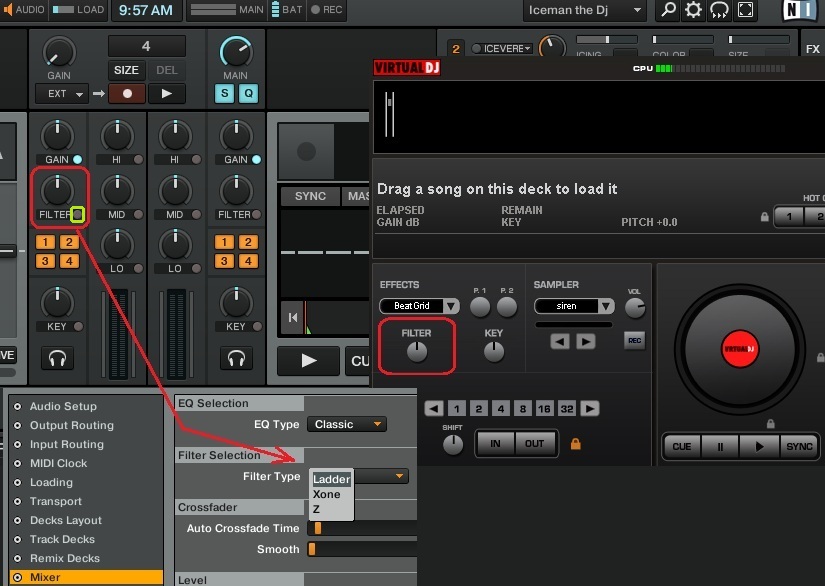Screen dimensions: 825x586
Task: Click the loop recorder record button
Action: (x=127, y=94)
